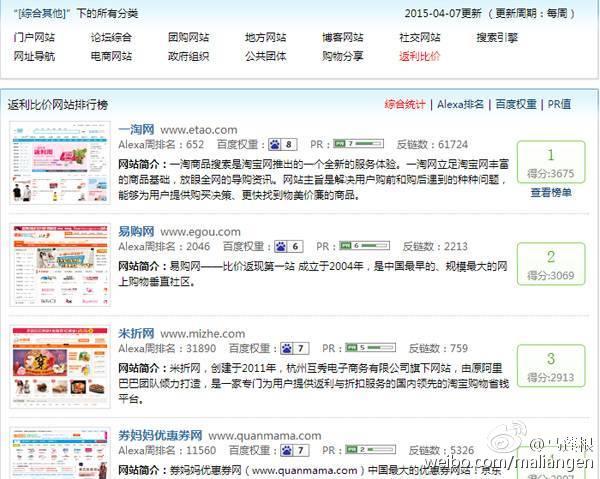Click the PR rank bar for 米折网
600x479 pixels.
pos(370,348)
